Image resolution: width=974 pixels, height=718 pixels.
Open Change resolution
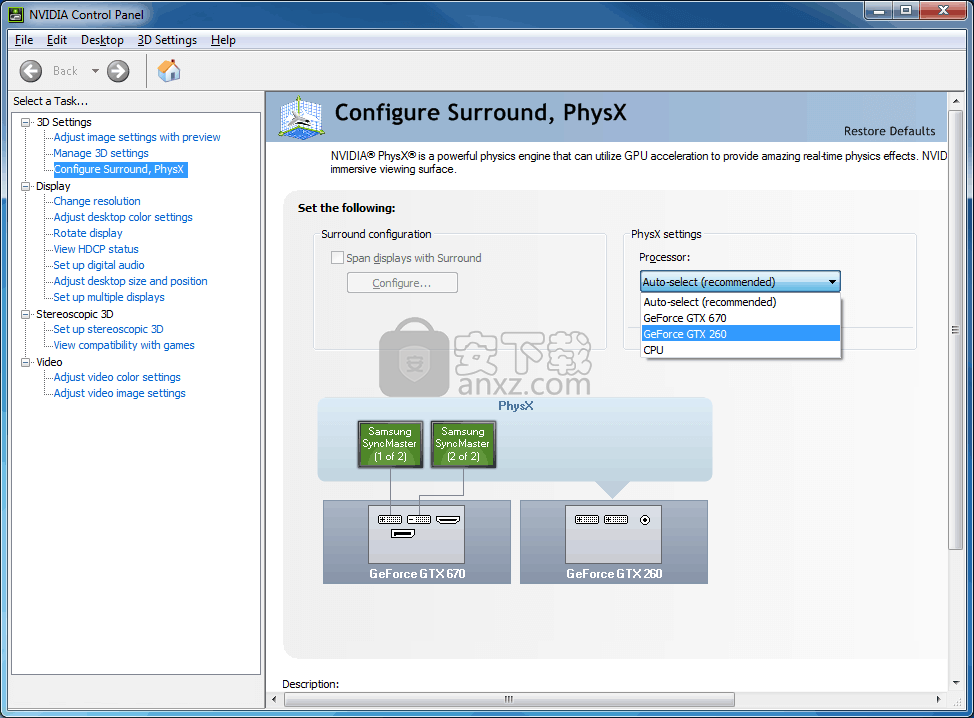97,201
